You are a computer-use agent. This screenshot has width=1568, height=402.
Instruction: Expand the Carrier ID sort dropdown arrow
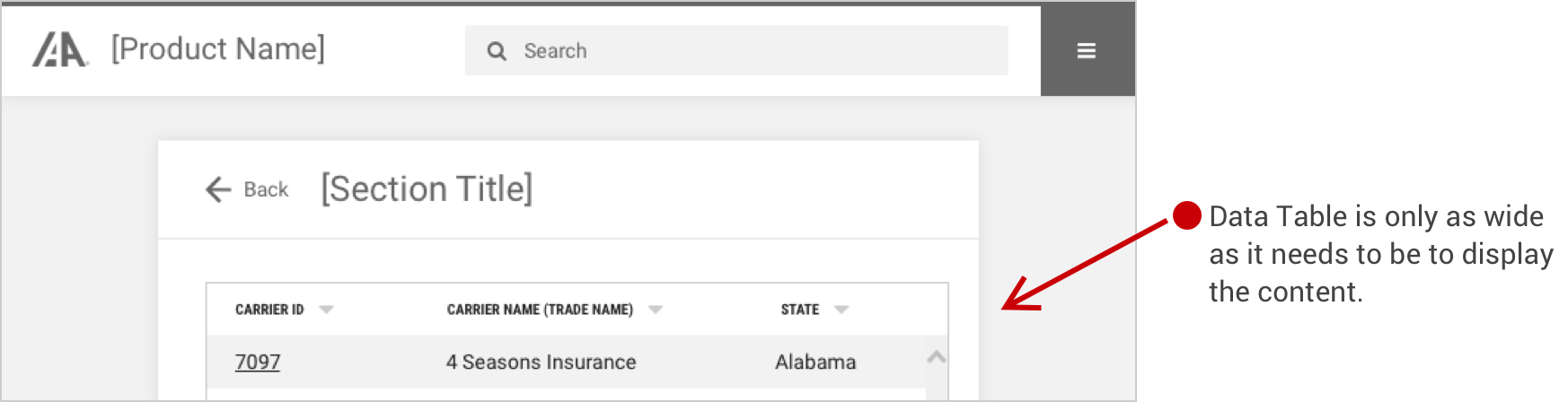(326, 310)
